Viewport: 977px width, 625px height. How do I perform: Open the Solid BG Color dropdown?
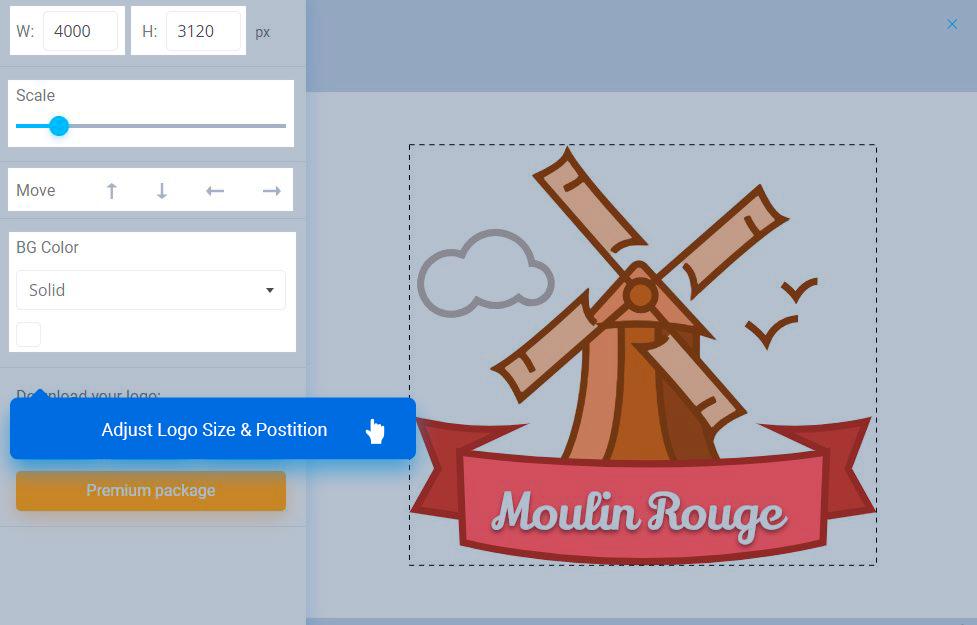coord(151,290)
